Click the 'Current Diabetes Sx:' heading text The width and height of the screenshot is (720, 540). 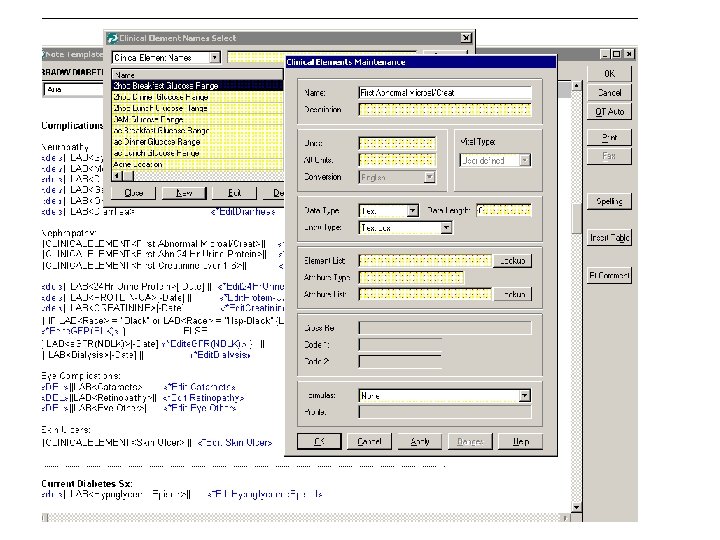tap(87, 484)
